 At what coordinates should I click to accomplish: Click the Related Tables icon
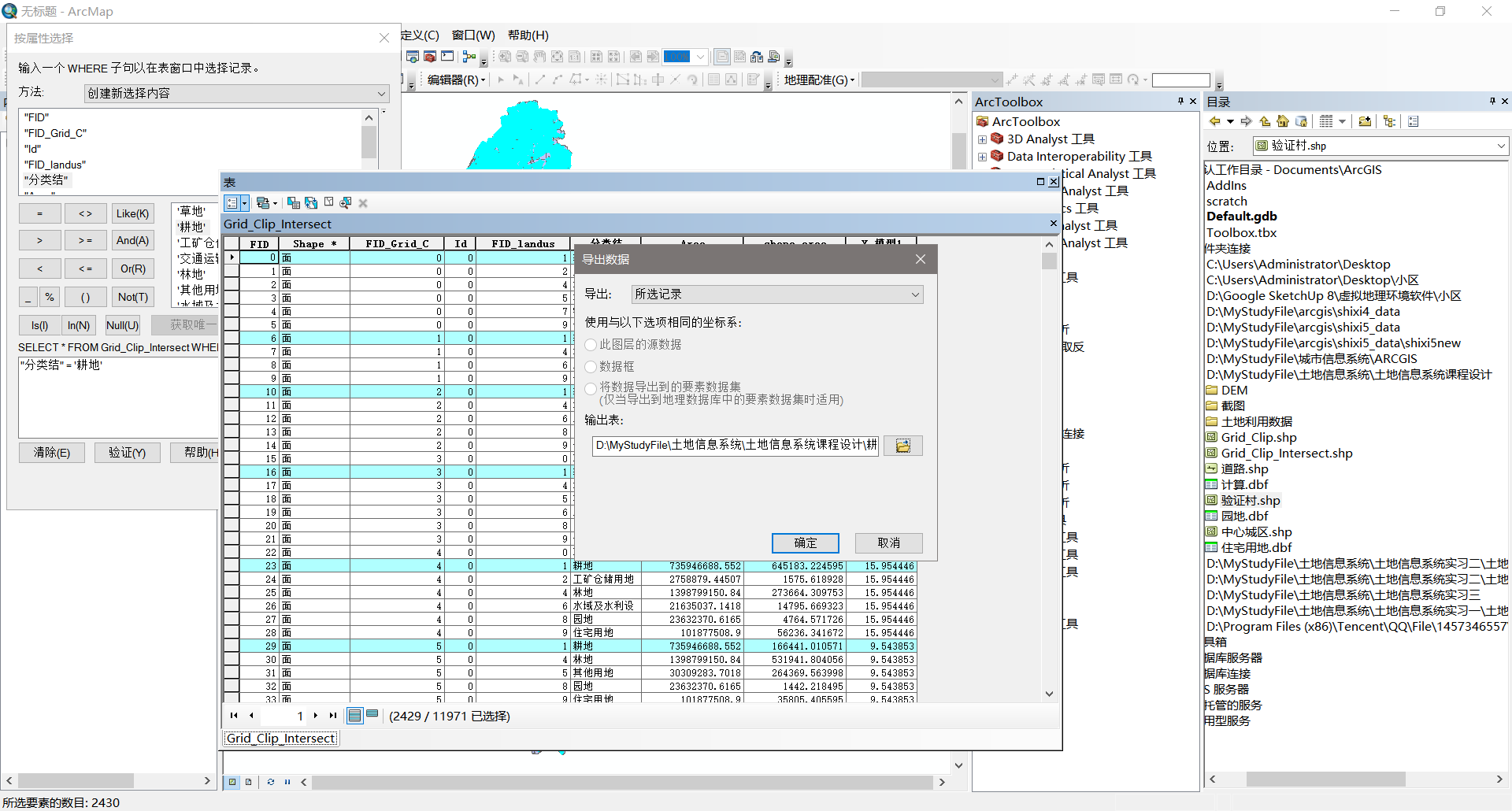tap(263, 203)
